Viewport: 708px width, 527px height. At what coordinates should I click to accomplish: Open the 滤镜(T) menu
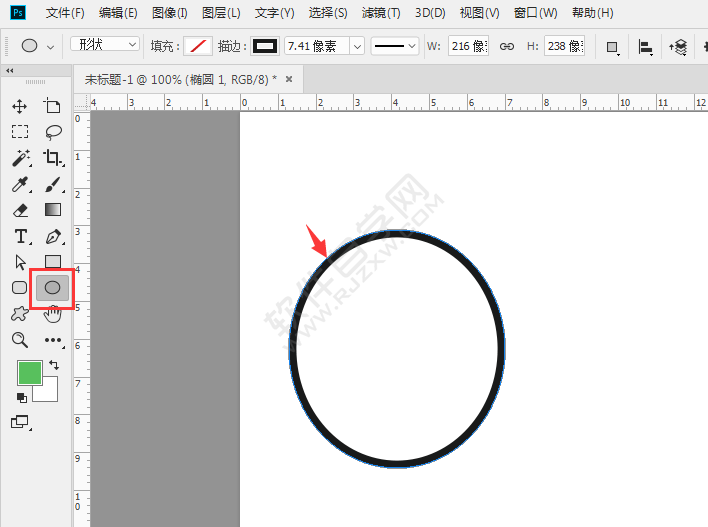[x=381, y=13]
